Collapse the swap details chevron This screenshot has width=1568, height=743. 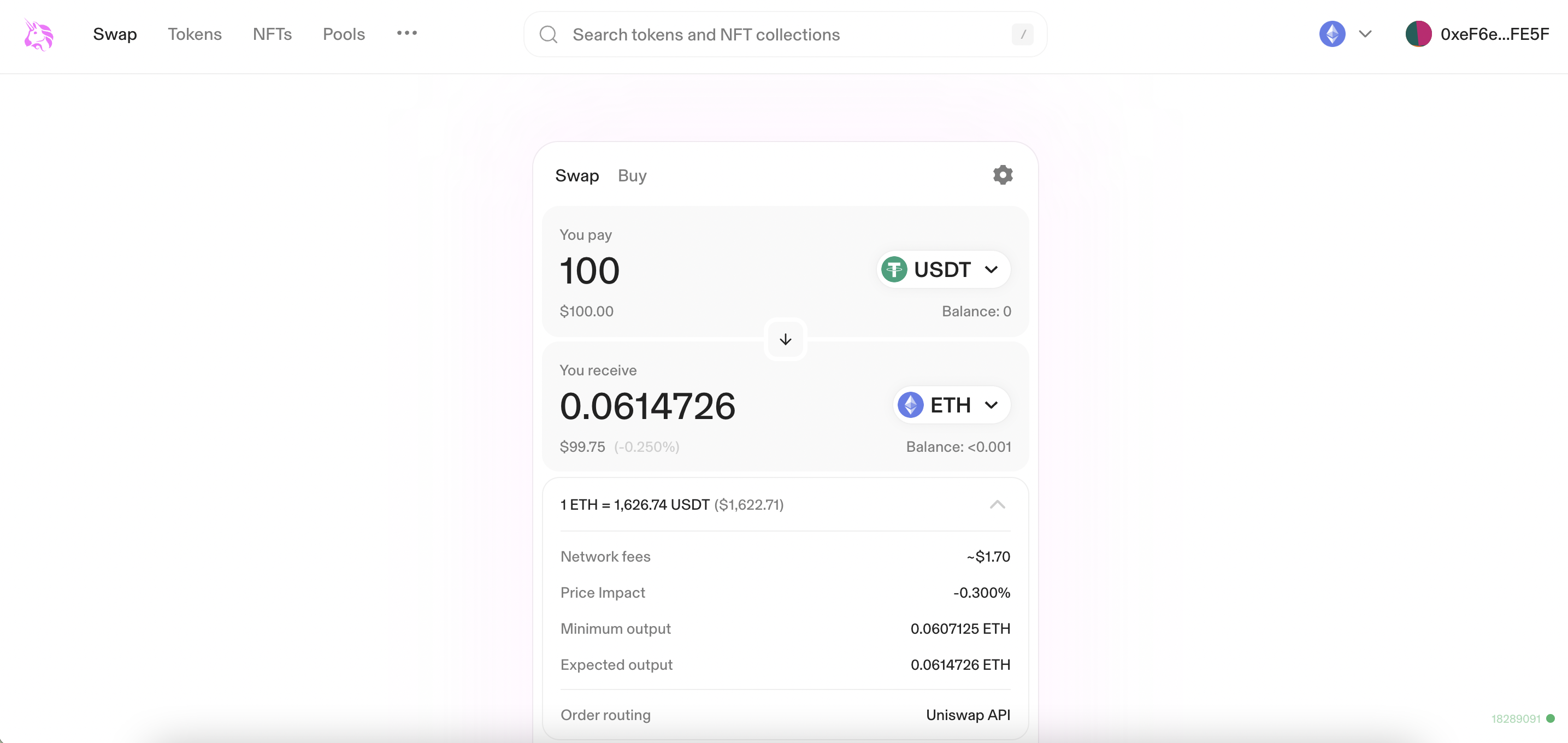pos(997,504)
